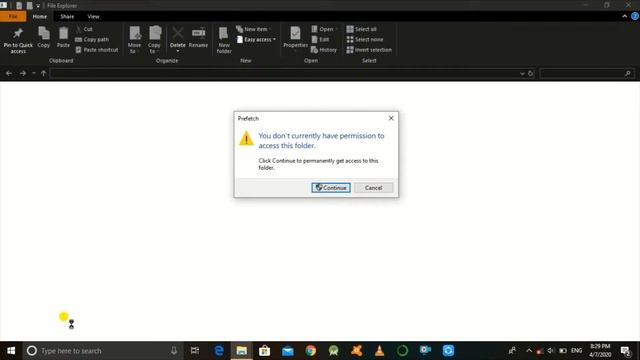Click the address bar field
The width and height of the screenshot is (640, 360).
[x=284, y=73]
